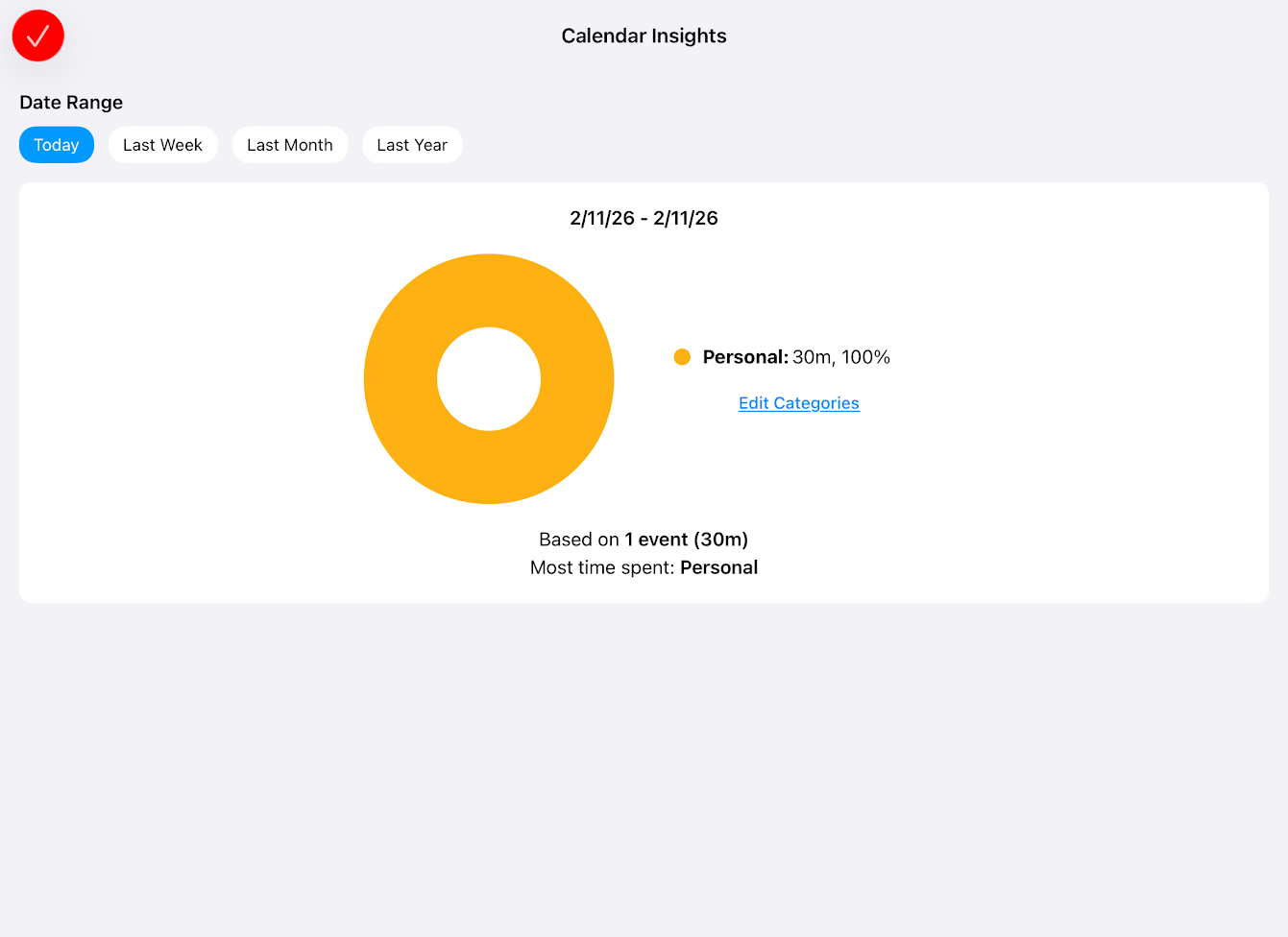Image resolution: width=1288 pixels, height=937 pixels.
Task: Click the 2/11/26 - 2/11/26 date heading
Action: pyautogui.click(x=644, y=218)
